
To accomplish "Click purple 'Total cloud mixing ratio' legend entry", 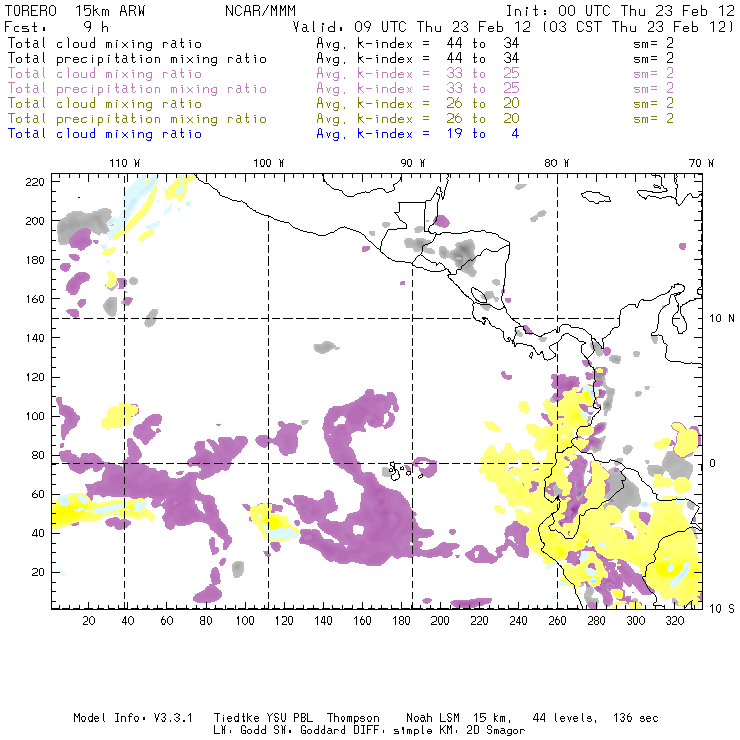I will coord(105,74).
